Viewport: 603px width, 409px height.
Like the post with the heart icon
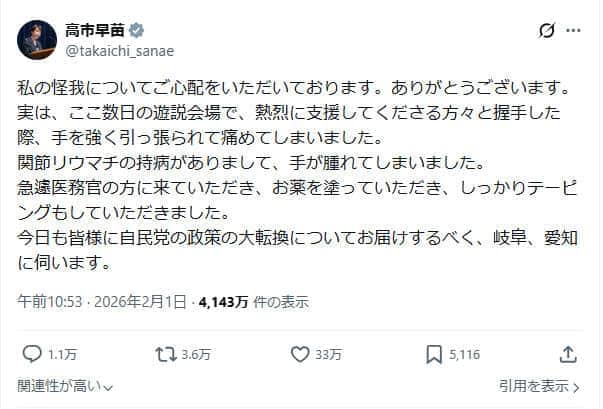[x=300, y=353]
